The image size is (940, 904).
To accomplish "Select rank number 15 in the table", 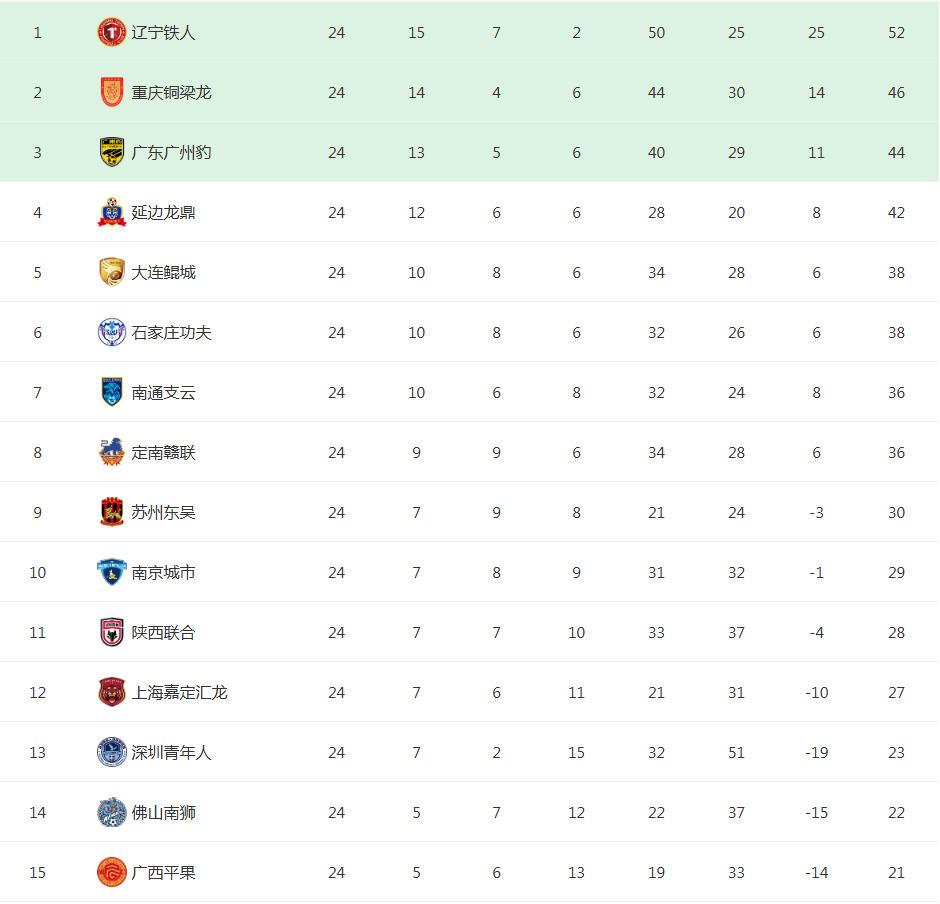I will tap(38, 873).
